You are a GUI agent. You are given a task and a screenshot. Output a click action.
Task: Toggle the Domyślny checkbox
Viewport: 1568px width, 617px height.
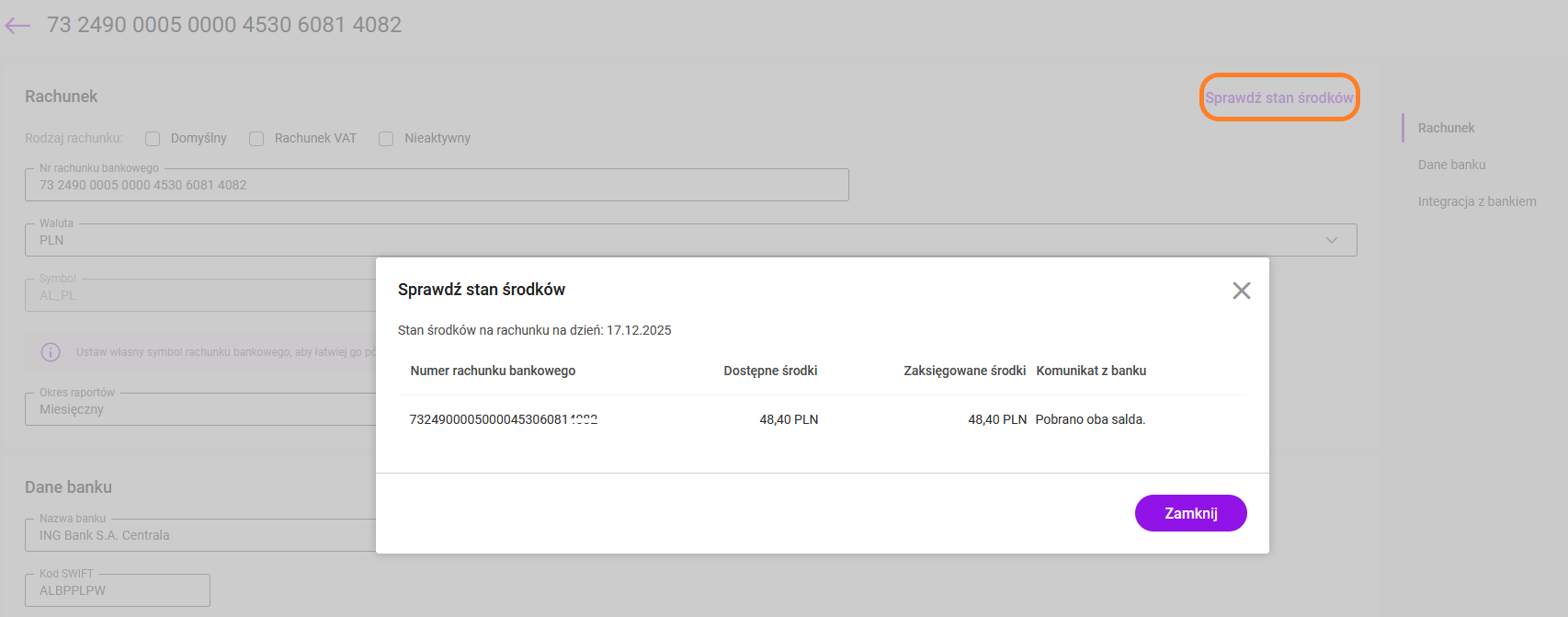[153, 139]
